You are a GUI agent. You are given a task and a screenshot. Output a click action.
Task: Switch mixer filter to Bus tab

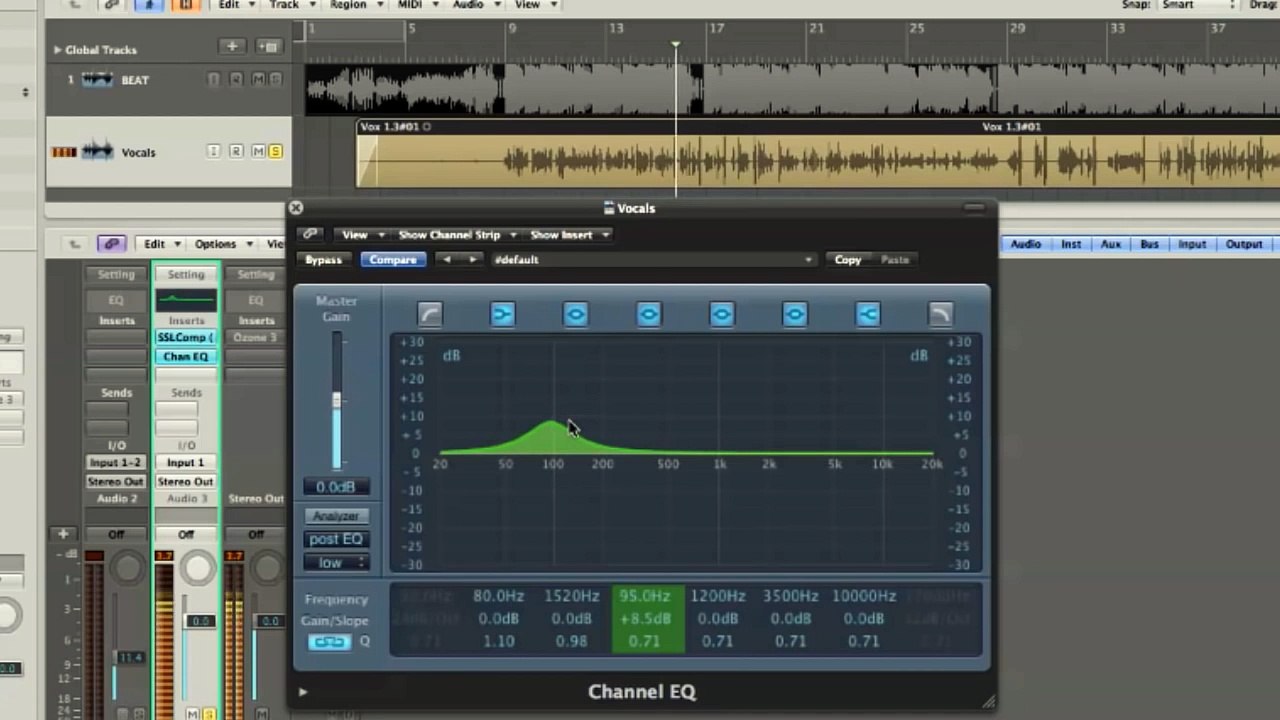(x=1149, y=244)
